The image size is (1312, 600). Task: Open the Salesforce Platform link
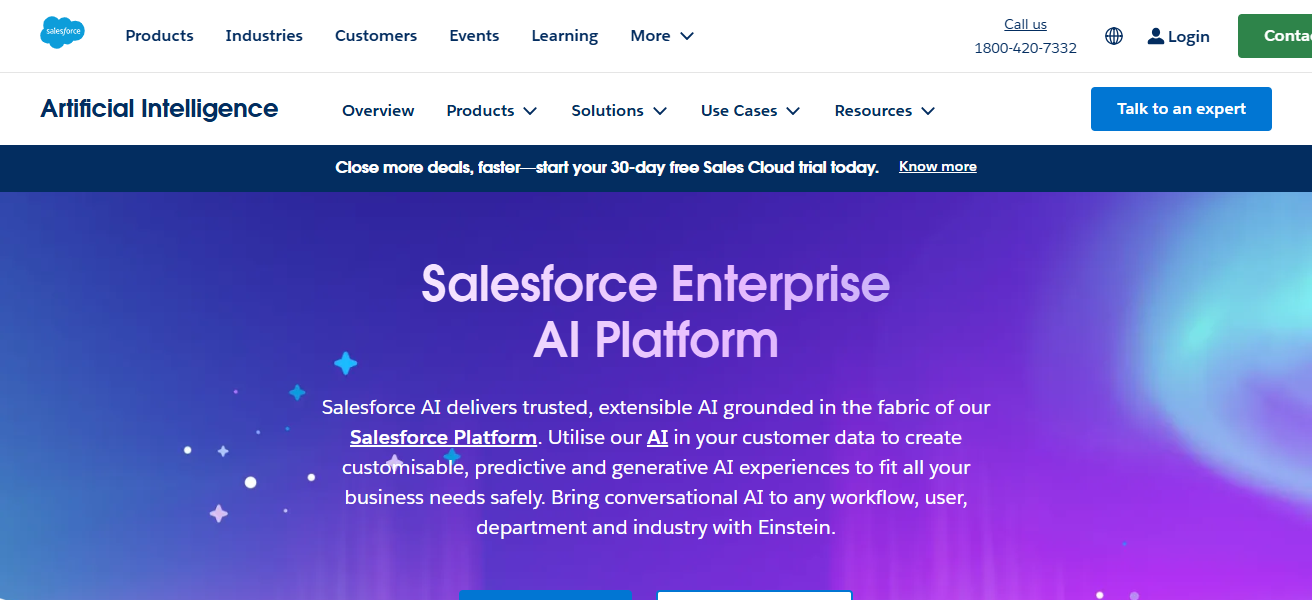click(443, 437)
